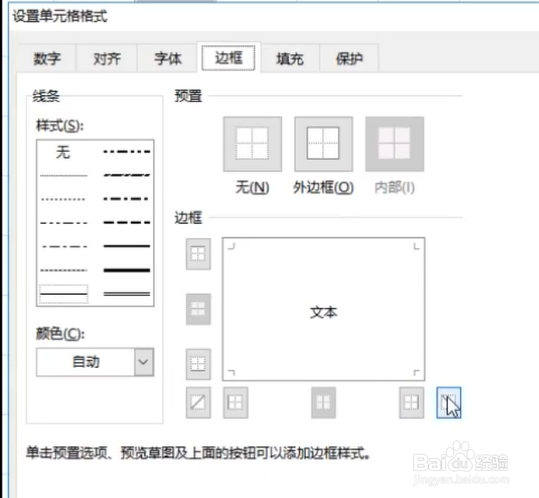Open the 填充 tab
Image resolution: width=539 pixels, height=498 pixels.
pos(290,58)
